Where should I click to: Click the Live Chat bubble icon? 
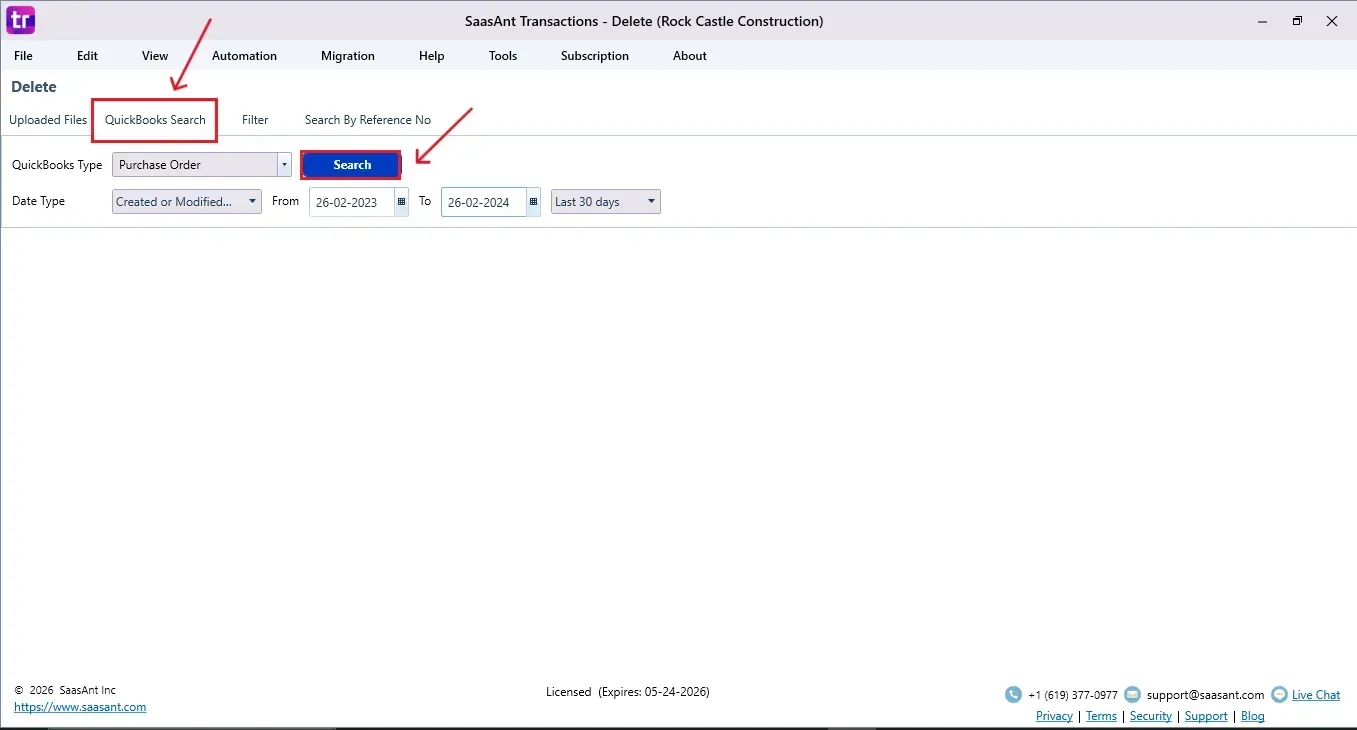[x=1279, y=695]
